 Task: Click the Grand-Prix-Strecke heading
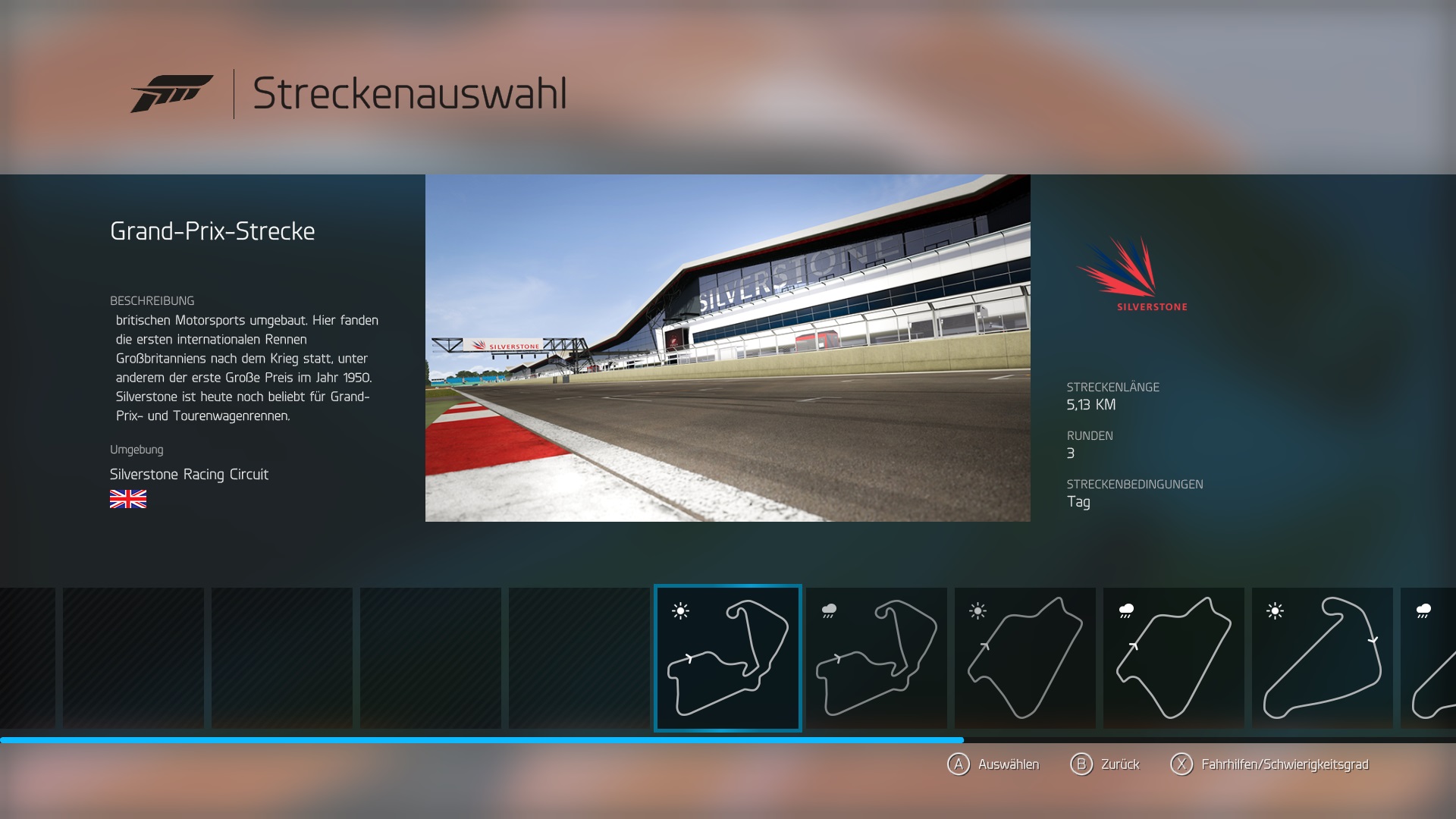[212, 231]
